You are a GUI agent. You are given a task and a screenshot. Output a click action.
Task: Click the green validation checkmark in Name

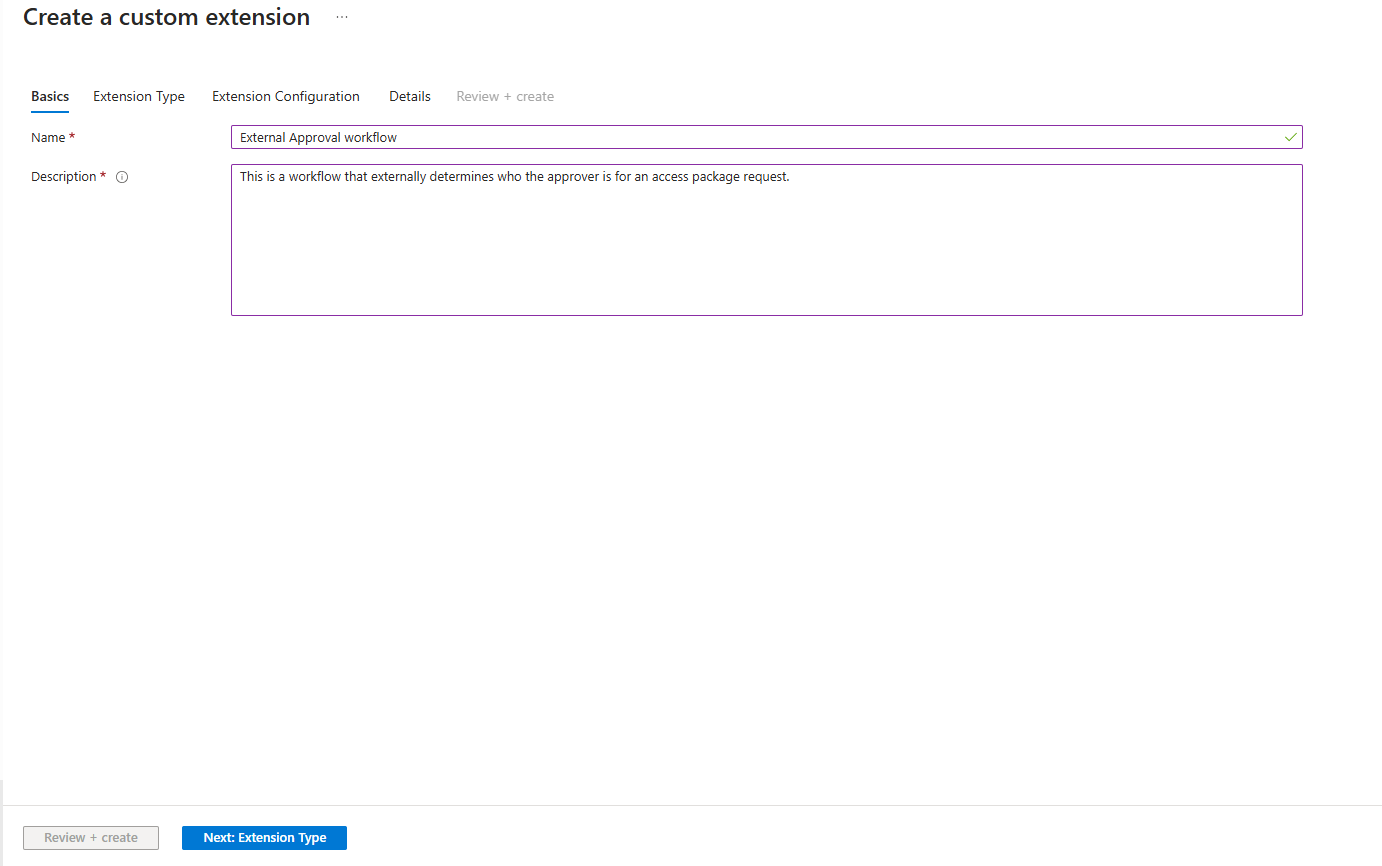coord(1290,137)
